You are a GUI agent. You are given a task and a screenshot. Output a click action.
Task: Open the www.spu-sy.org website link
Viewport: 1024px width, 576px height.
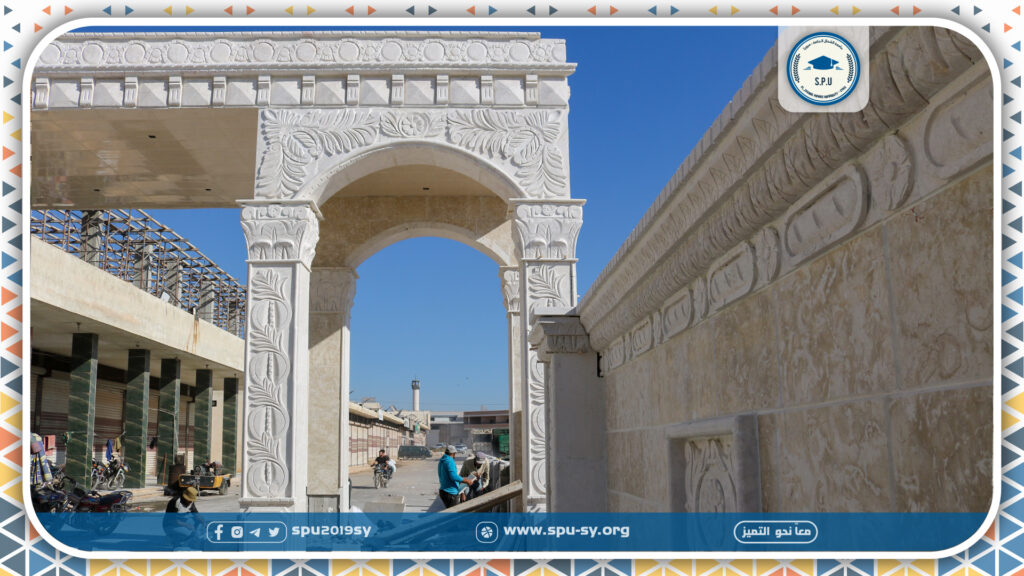pyautogui.click(x=566, y=531)
